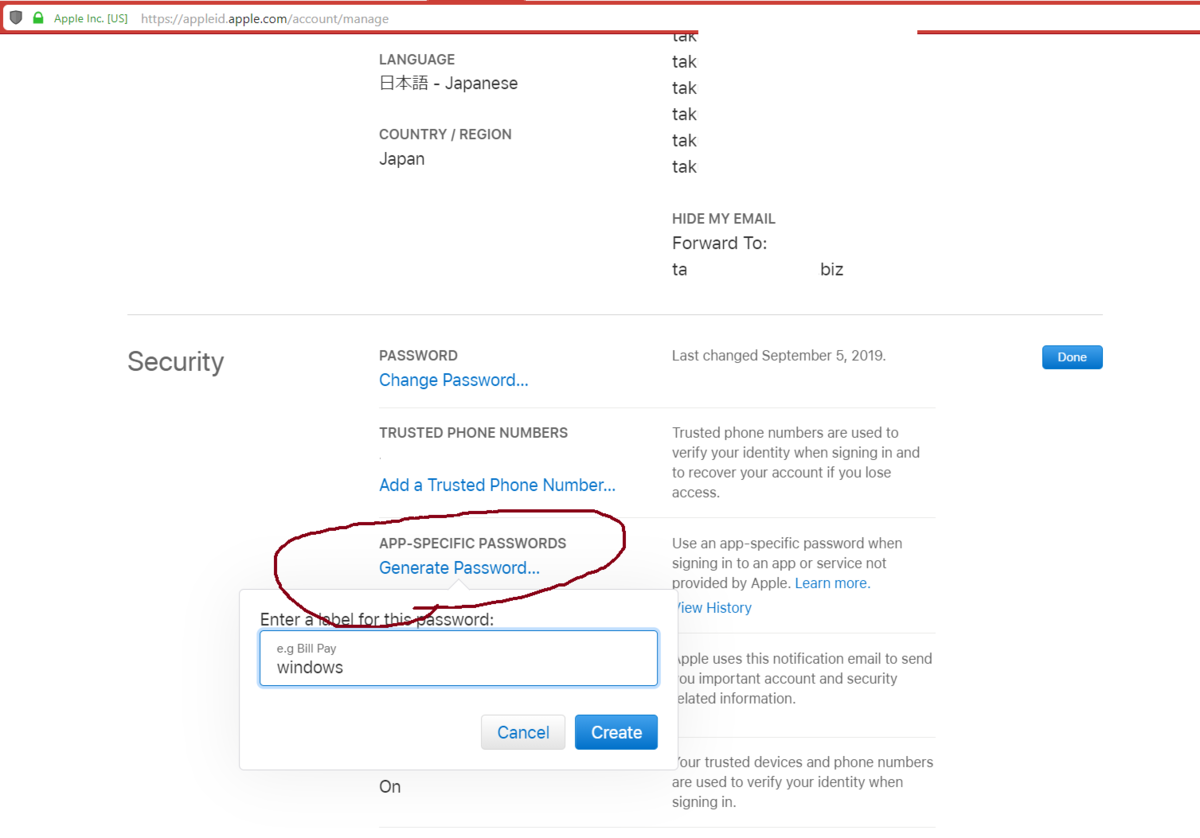The image size is (1200, 838).
Task: Click the password label input field
Action: (x=459, y=658)
